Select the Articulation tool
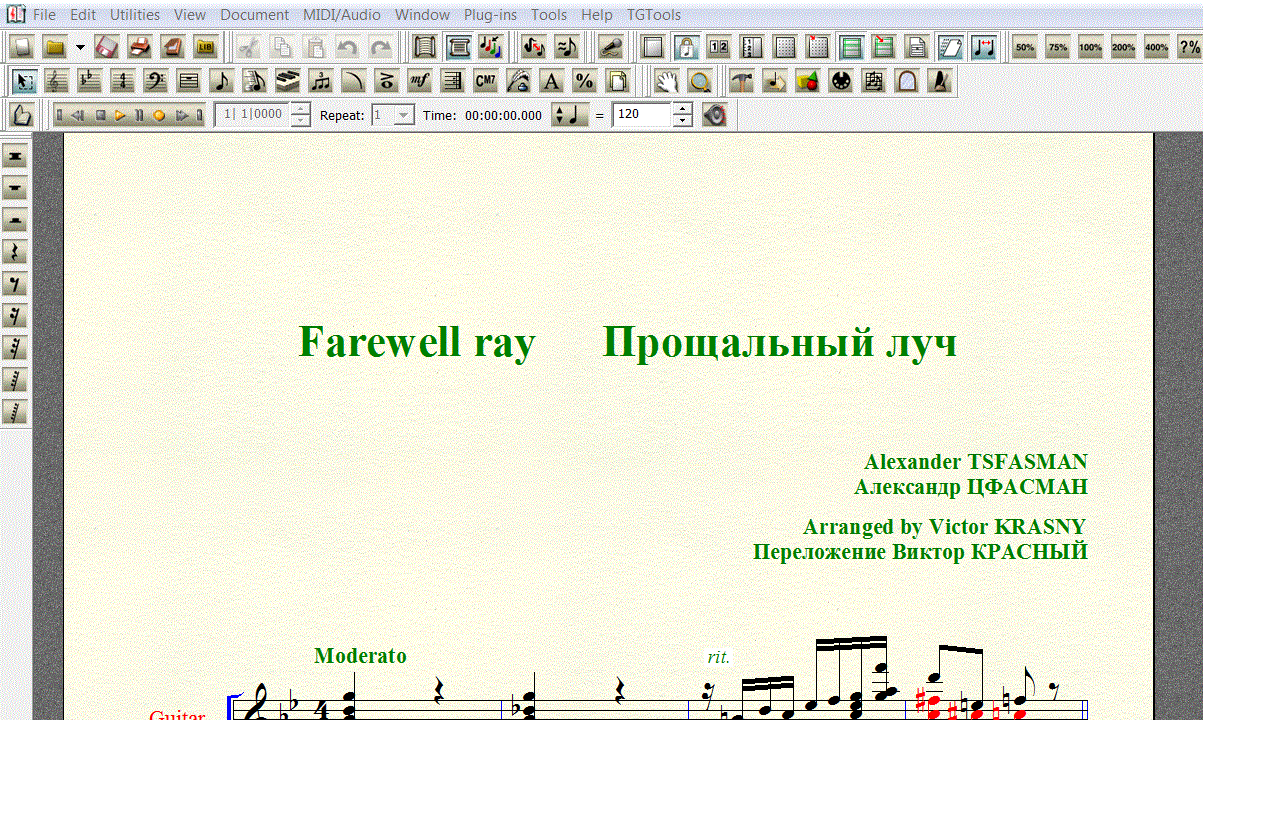 pos(386,81)
